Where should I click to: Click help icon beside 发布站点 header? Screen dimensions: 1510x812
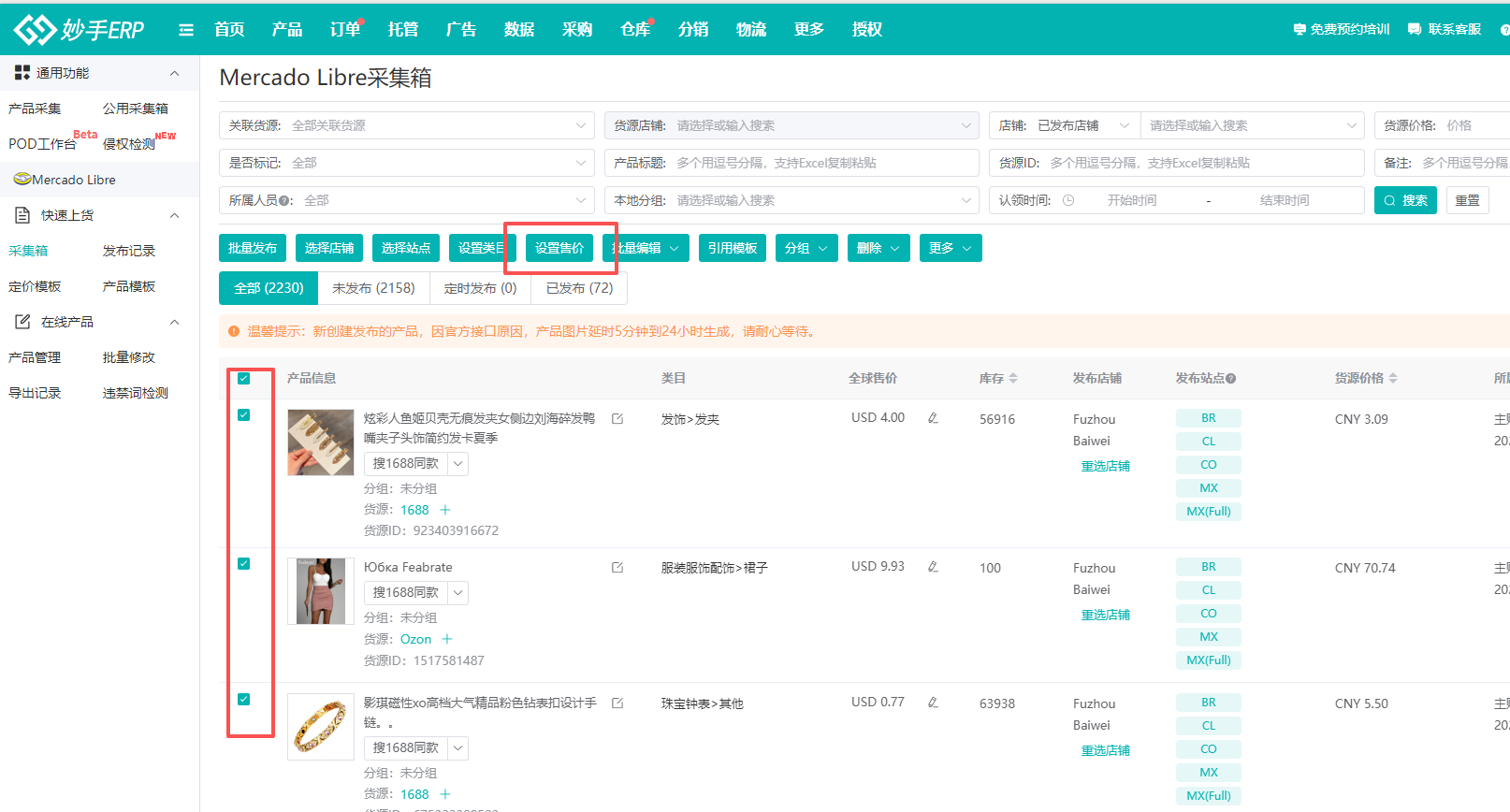pos(1231,379)
